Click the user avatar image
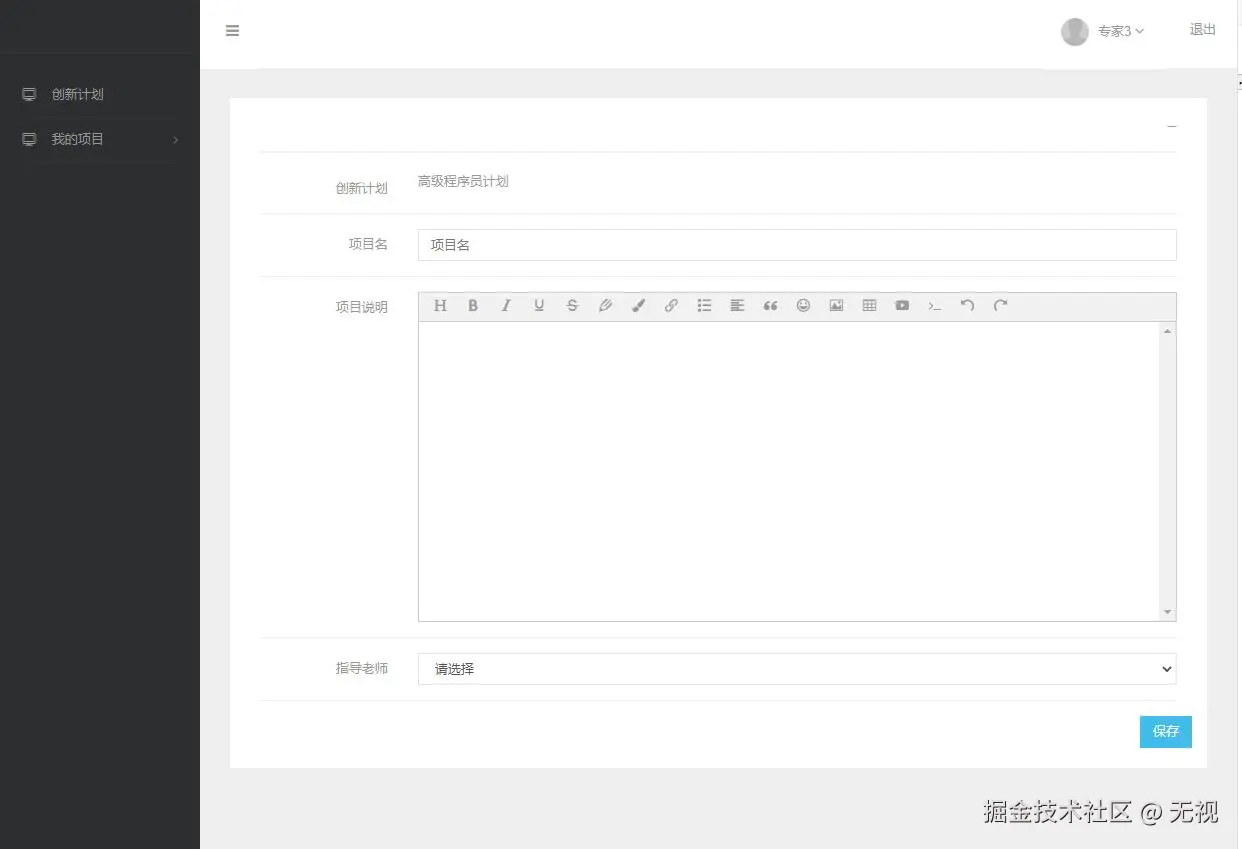 (1074, 32)
